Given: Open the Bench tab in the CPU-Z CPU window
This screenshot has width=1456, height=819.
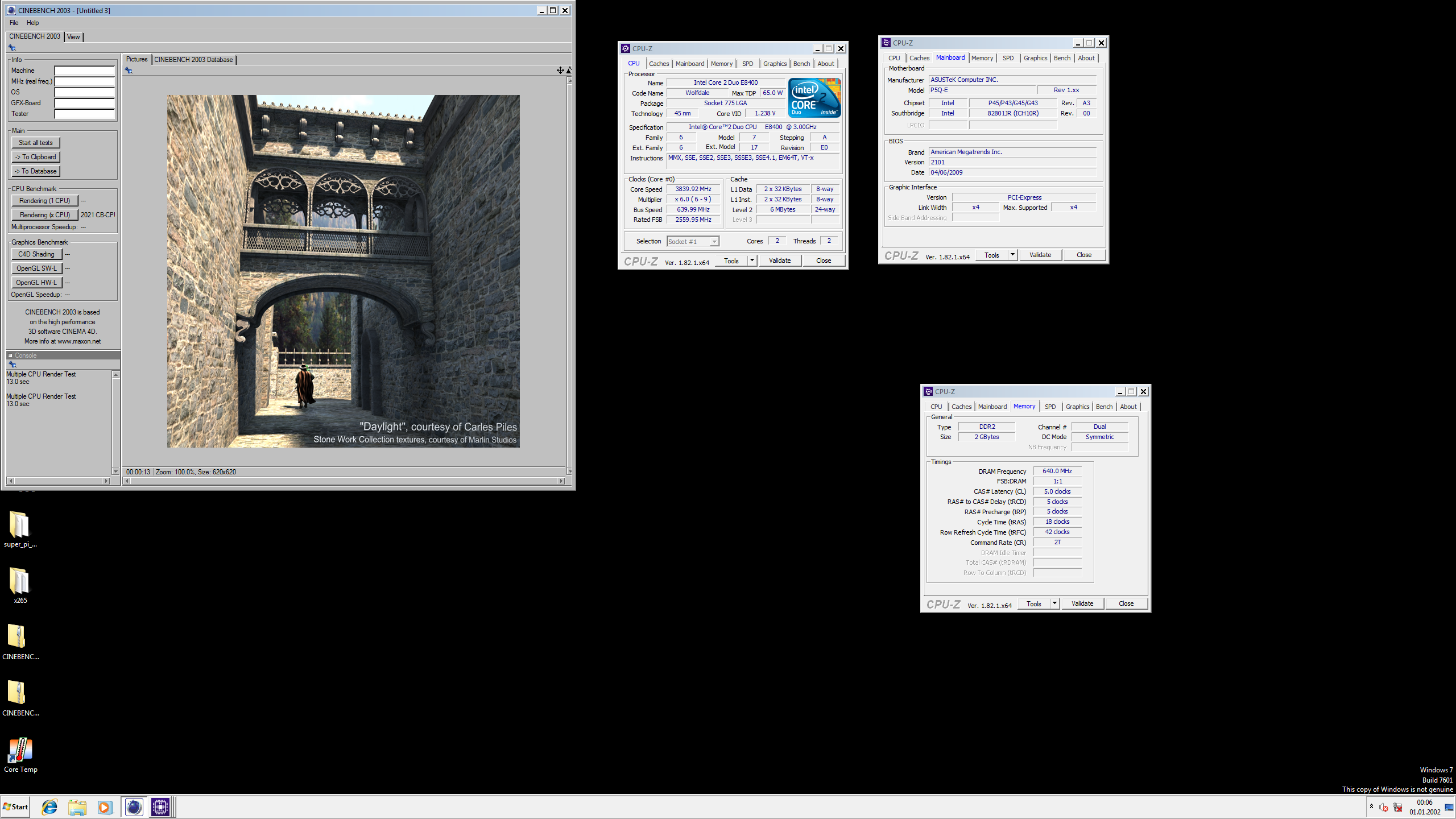Looking at the screenshot, I should coord(801,64).
